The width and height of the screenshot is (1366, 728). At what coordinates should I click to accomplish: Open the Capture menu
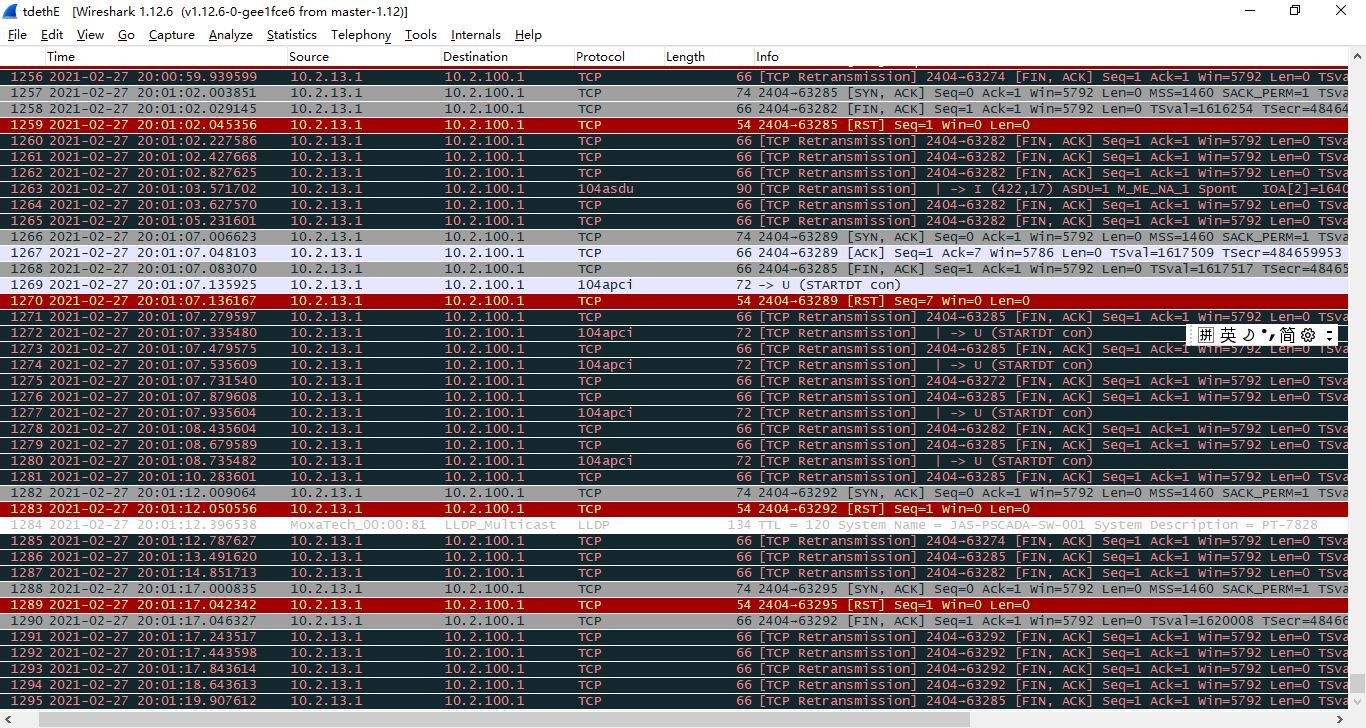171,34
